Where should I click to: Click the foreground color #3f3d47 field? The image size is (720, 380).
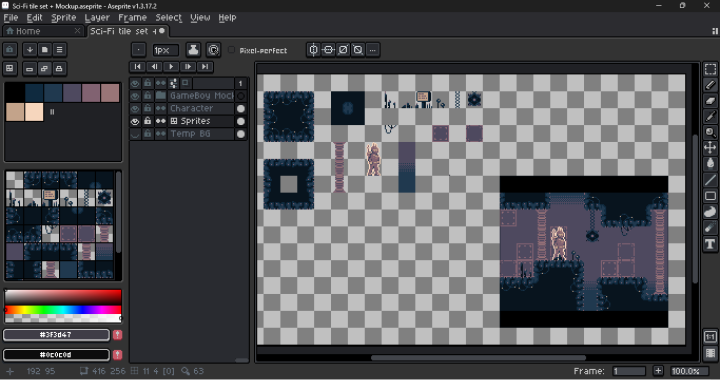[x=56, y=335]
